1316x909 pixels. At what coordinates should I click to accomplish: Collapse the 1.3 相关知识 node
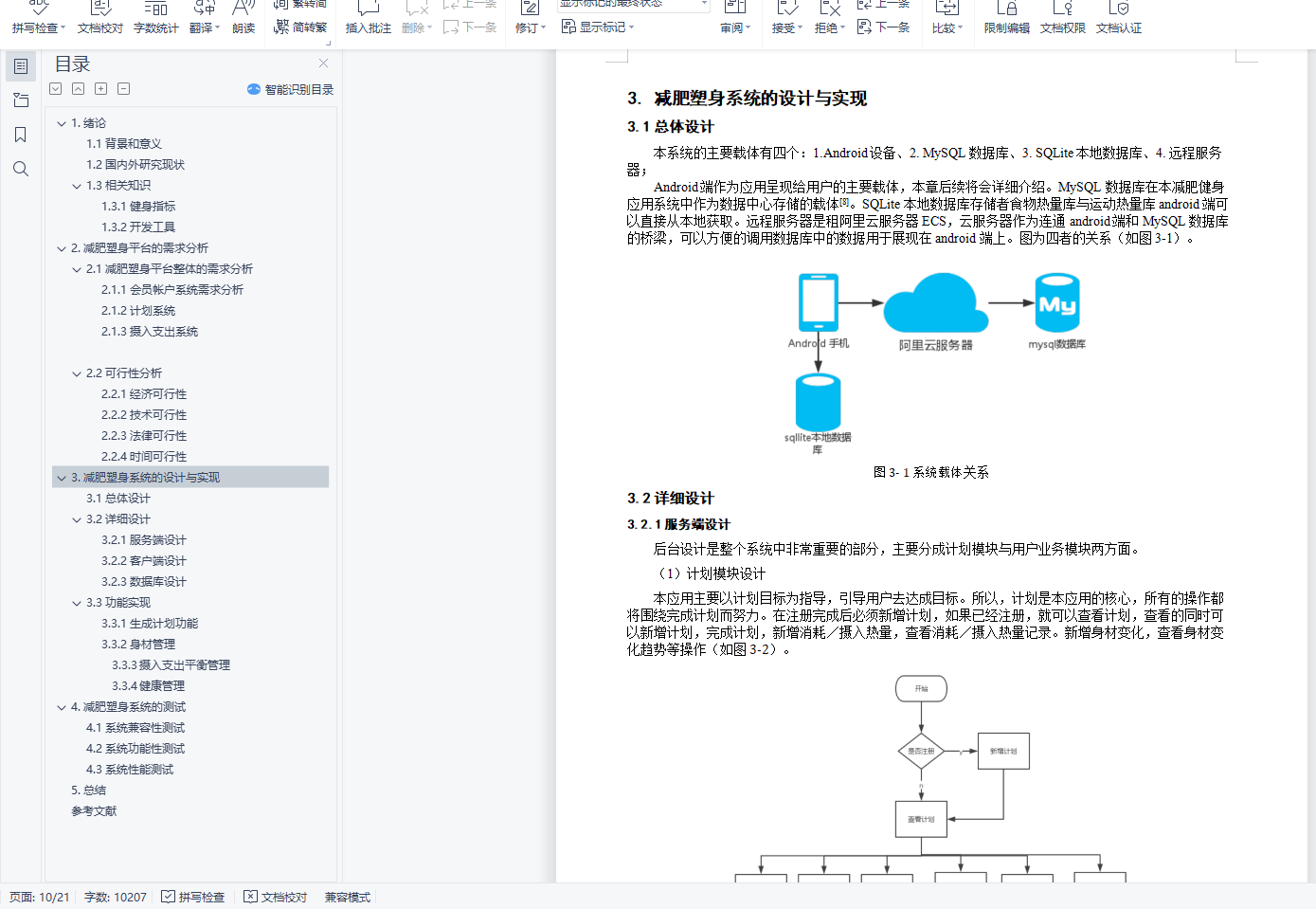point(77,186)
